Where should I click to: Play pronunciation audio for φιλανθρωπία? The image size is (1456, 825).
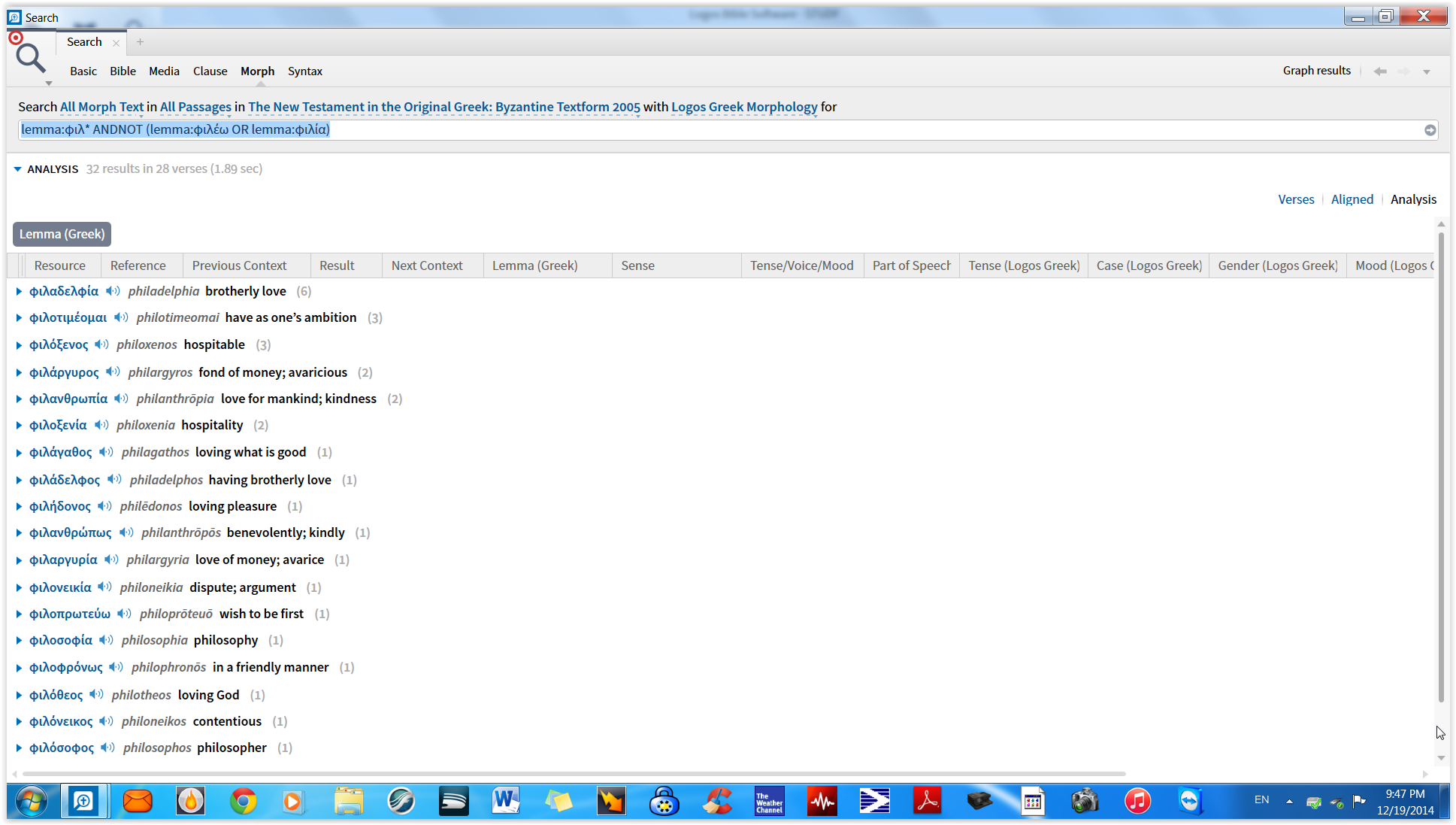point(121,399)
